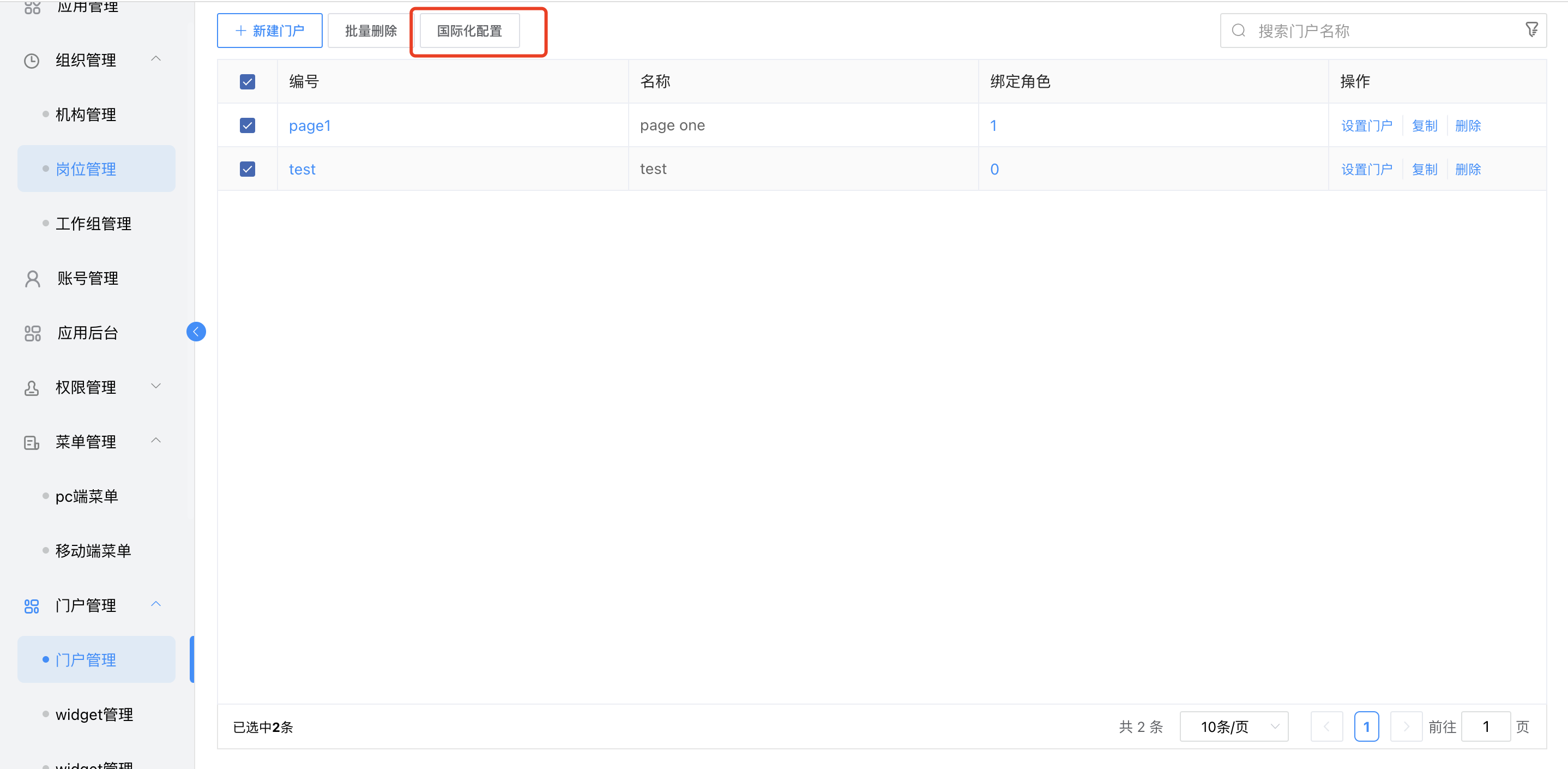This screenshot has width=1568, height=769.
Task: Click the 应用后台 grid icon
Action: [x=32, y=334]
